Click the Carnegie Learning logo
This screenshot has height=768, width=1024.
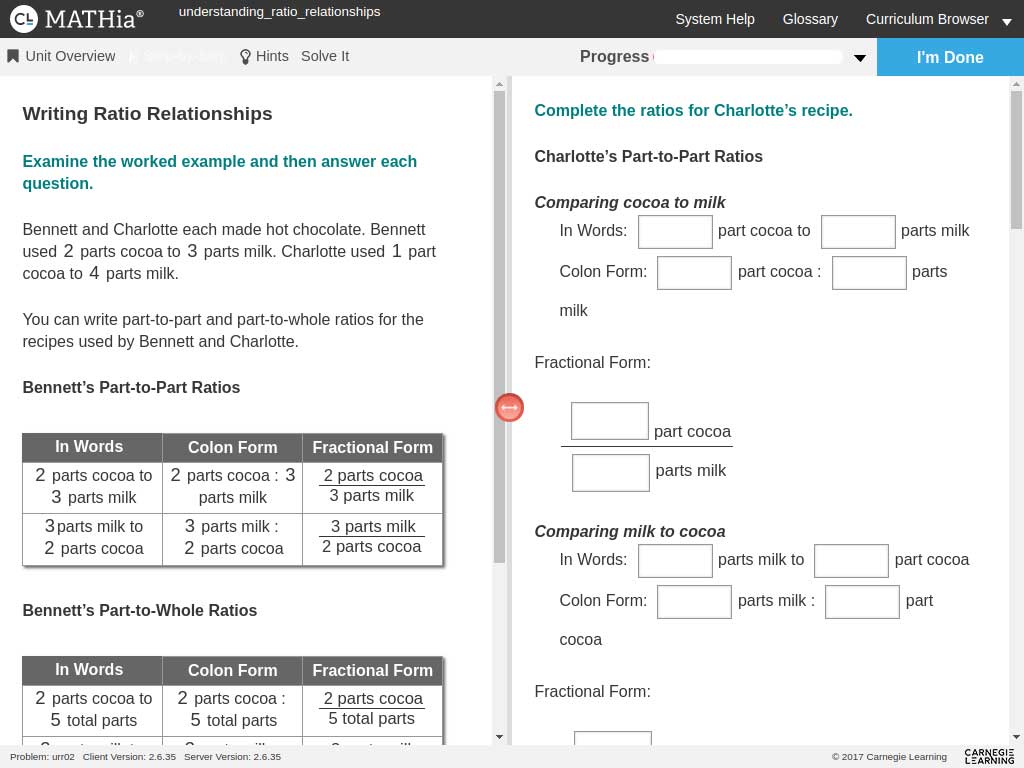pos(989,756)
